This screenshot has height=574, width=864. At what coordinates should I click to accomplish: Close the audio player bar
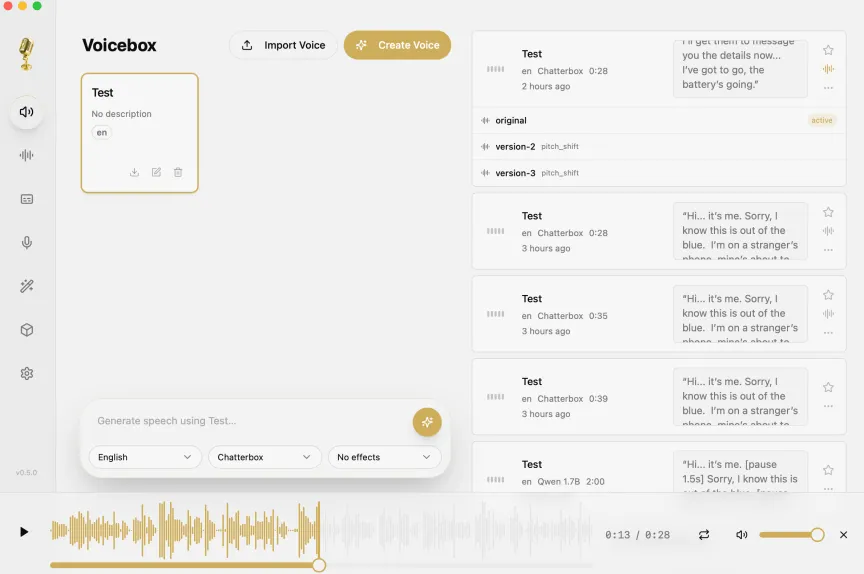click(x=843, y=535)
